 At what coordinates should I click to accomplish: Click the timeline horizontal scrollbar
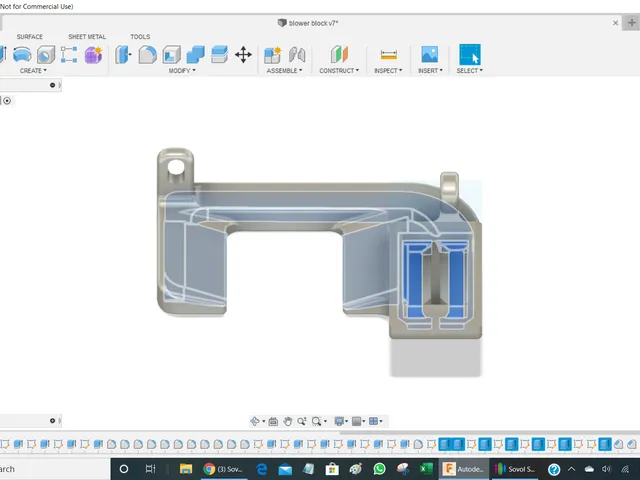pos(490,433)
